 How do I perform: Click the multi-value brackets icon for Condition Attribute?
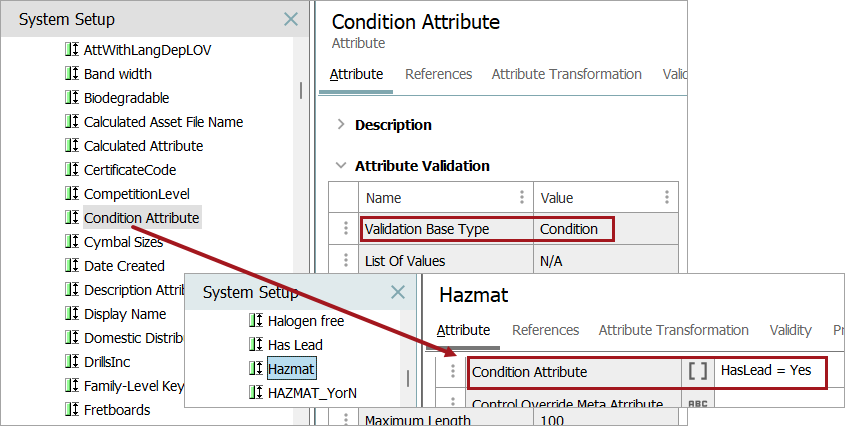tap(697, 371)
